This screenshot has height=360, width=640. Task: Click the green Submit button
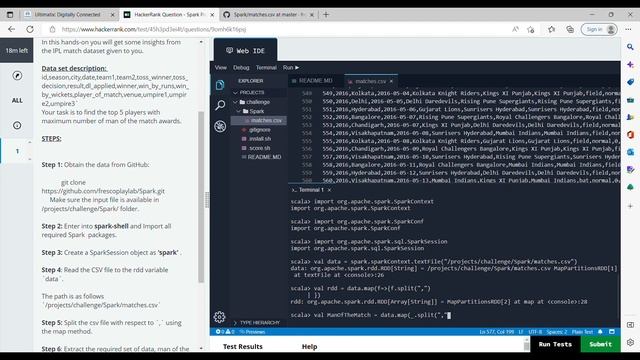[x=600, y=344]
